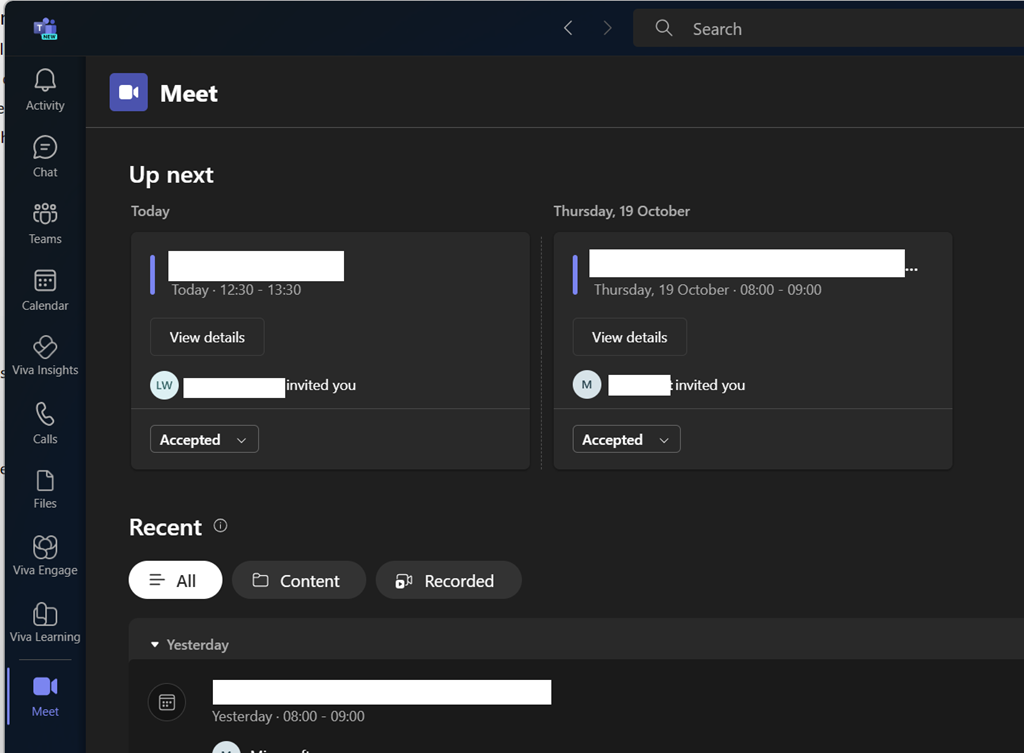Click the 'Today' date heading
The height and width of the screenshot is (753, 1024).
(150, 211)
